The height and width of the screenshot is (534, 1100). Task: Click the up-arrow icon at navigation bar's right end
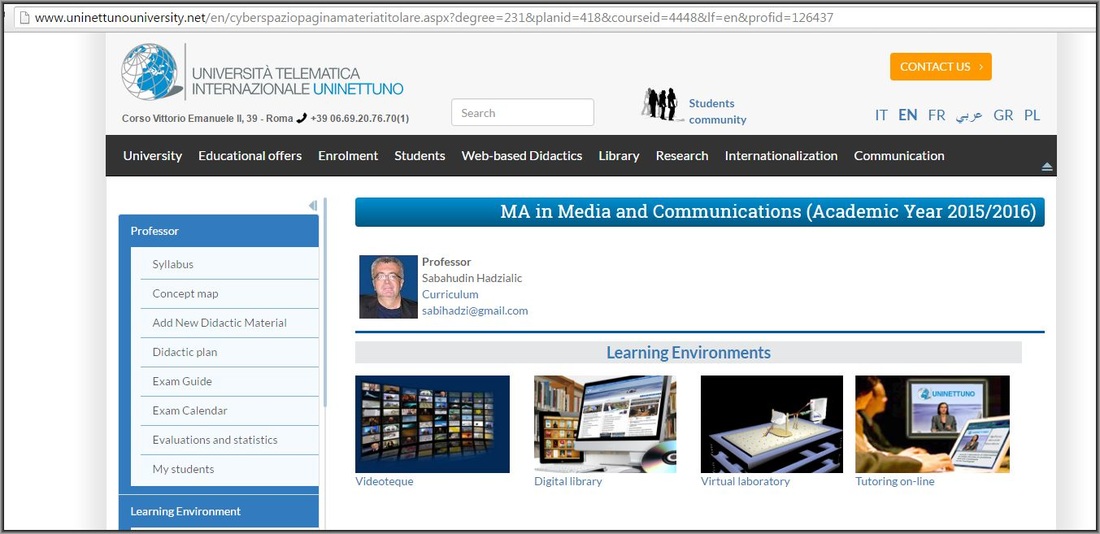click(1047, 166)
